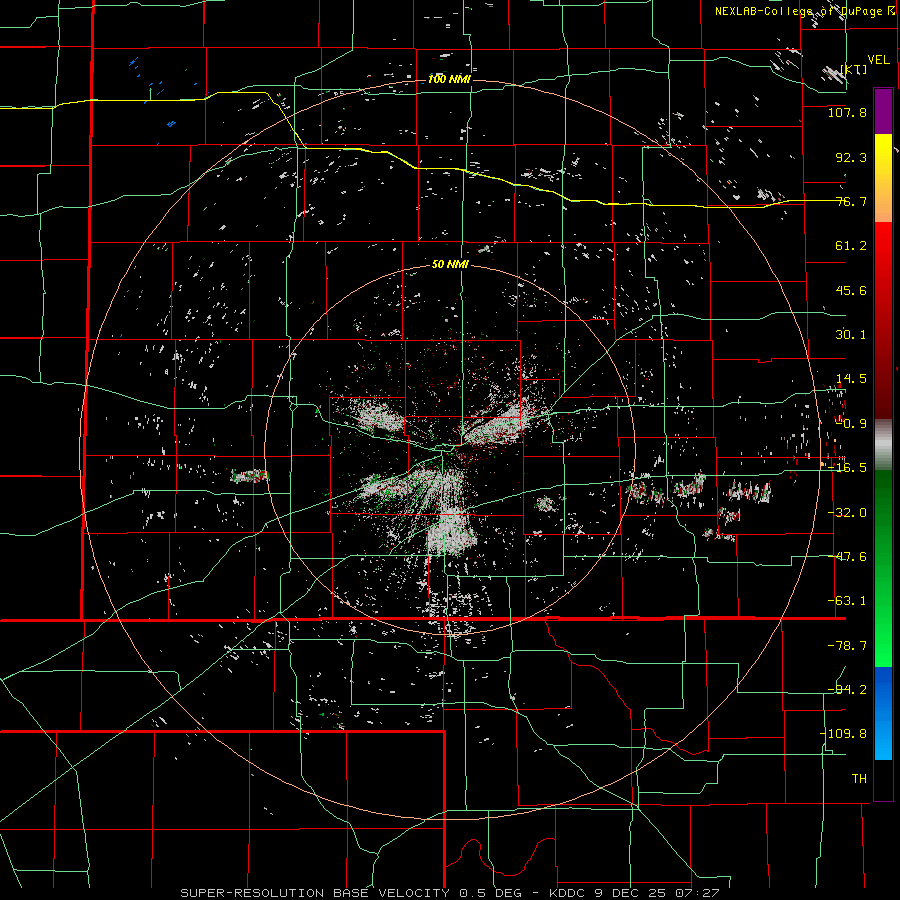Click the Super-Resolution Base Velocity caption

(x=449, y=893)
